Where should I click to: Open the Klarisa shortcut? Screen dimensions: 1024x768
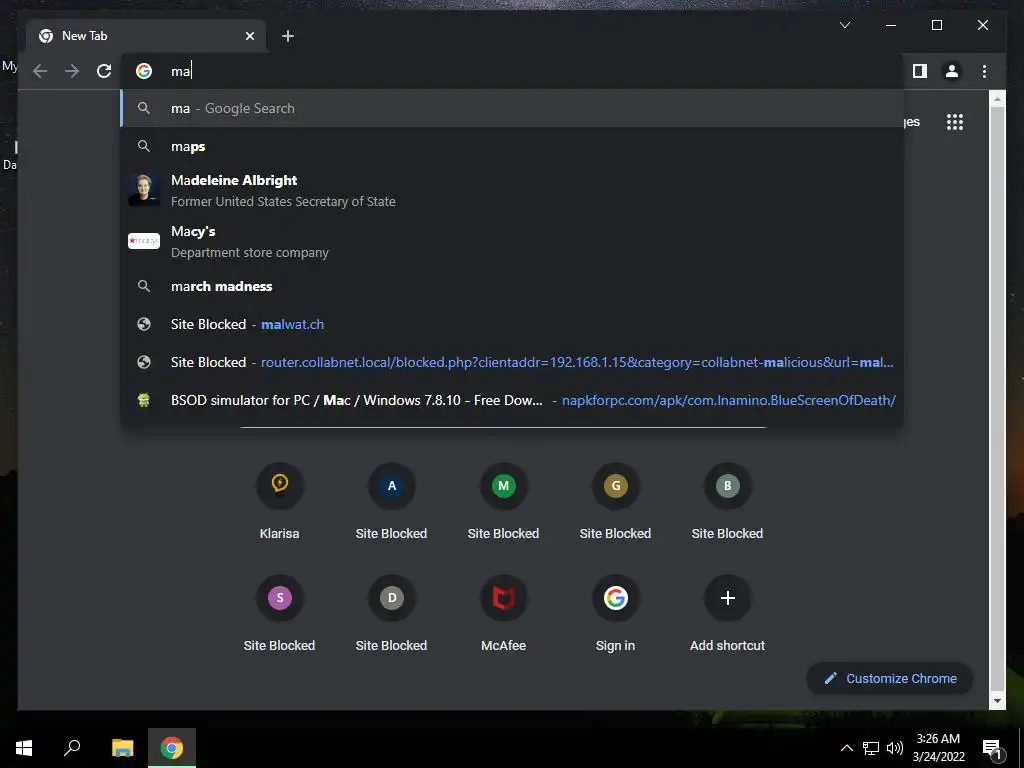[280, 502]
